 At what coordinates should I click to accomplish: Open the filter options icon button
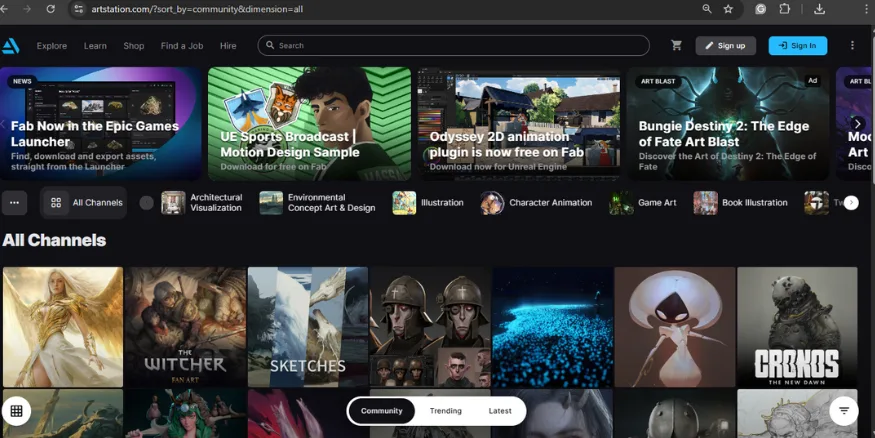(844, 411)
